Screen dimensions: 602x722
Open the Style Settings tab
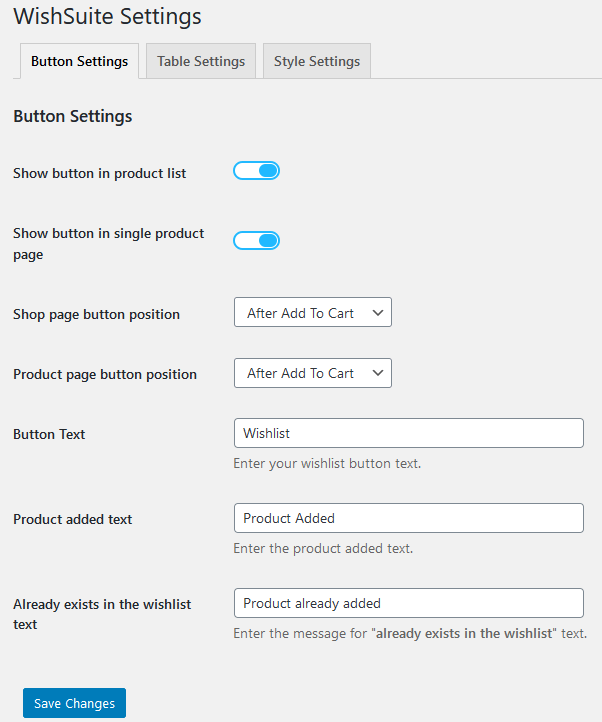pyautogui.click(x=317, y=61)
